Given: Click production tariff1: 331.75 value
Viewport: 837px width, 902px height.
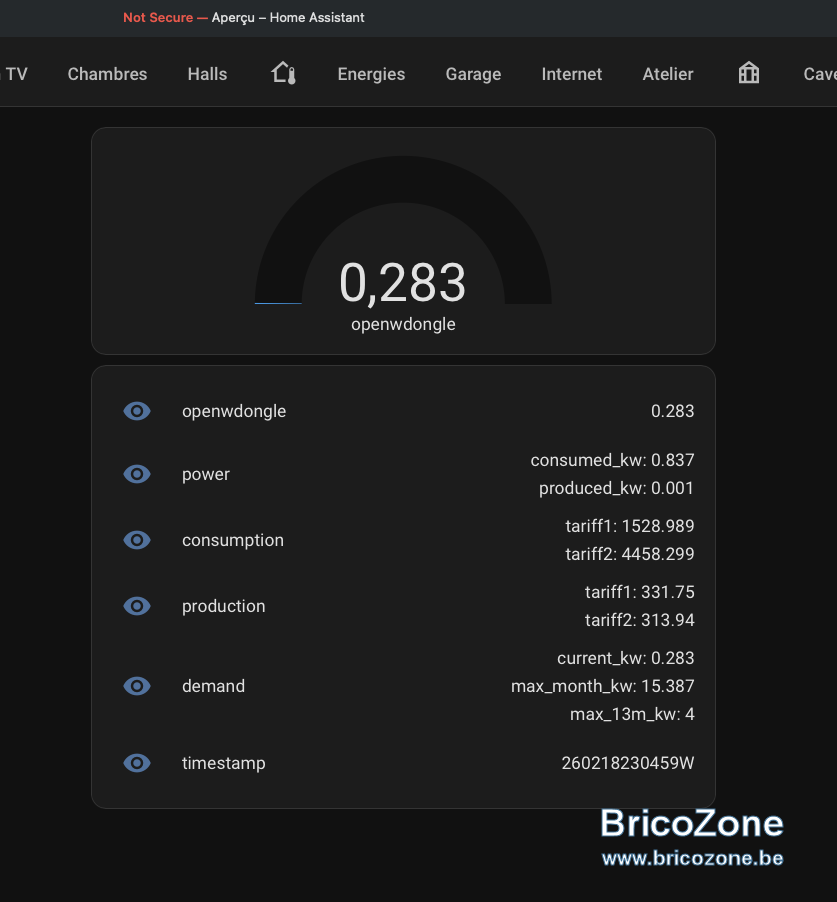Looking at the screenshot, I should coord(639,592).
